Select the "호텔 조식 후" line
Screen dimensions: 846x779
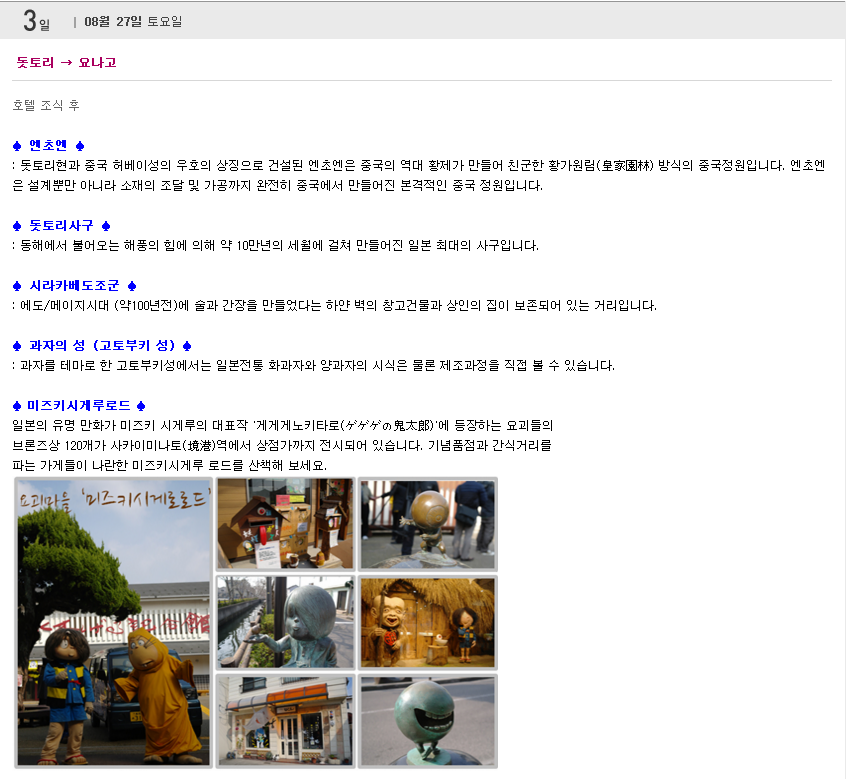click(46, 105)
